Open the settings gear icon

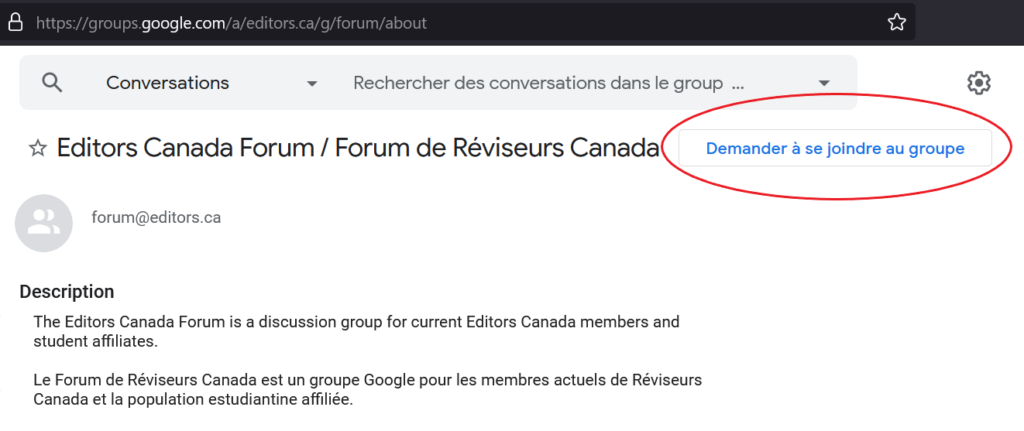(978, 83)
